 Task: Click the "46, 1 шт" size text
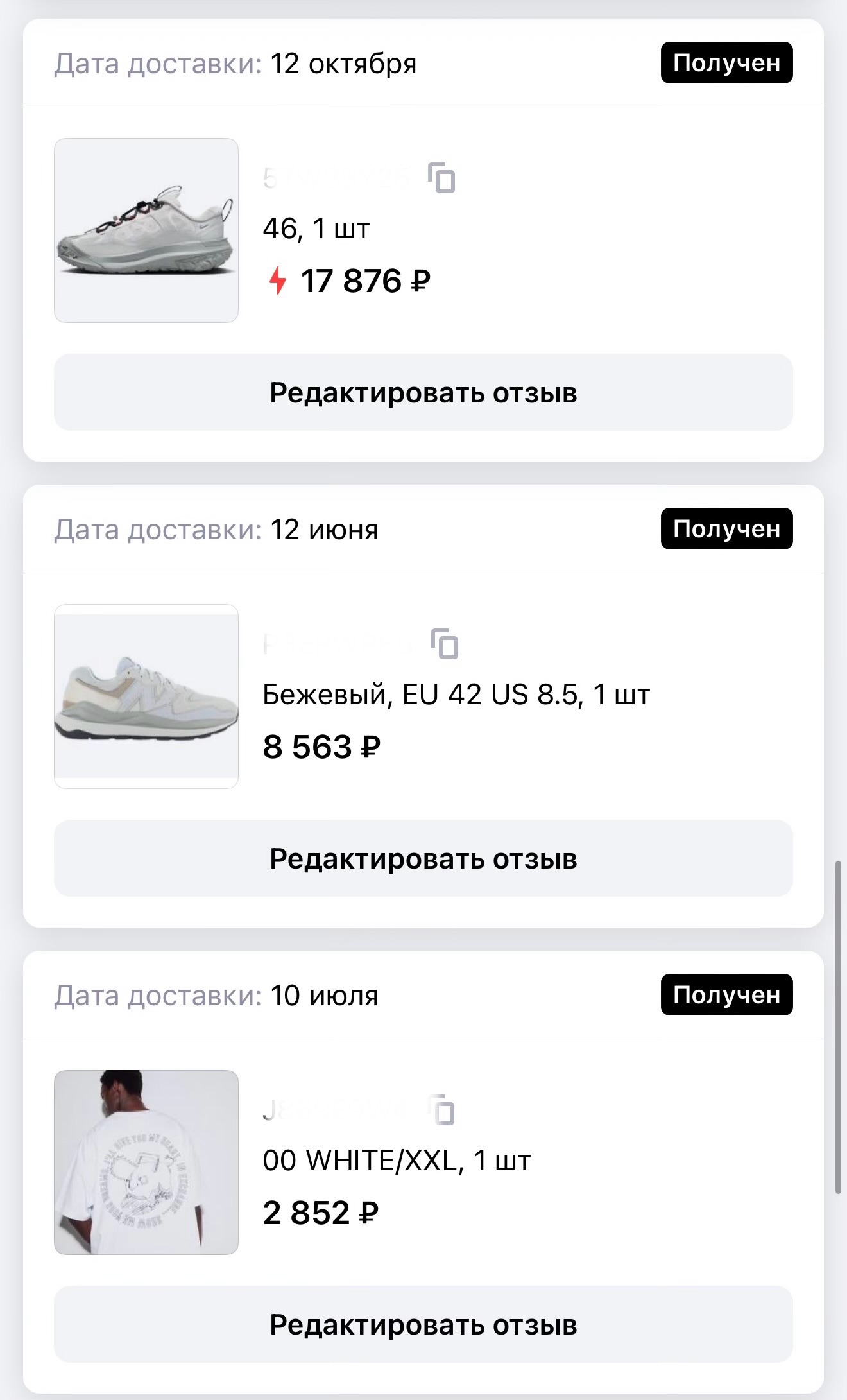click(316, 229)
